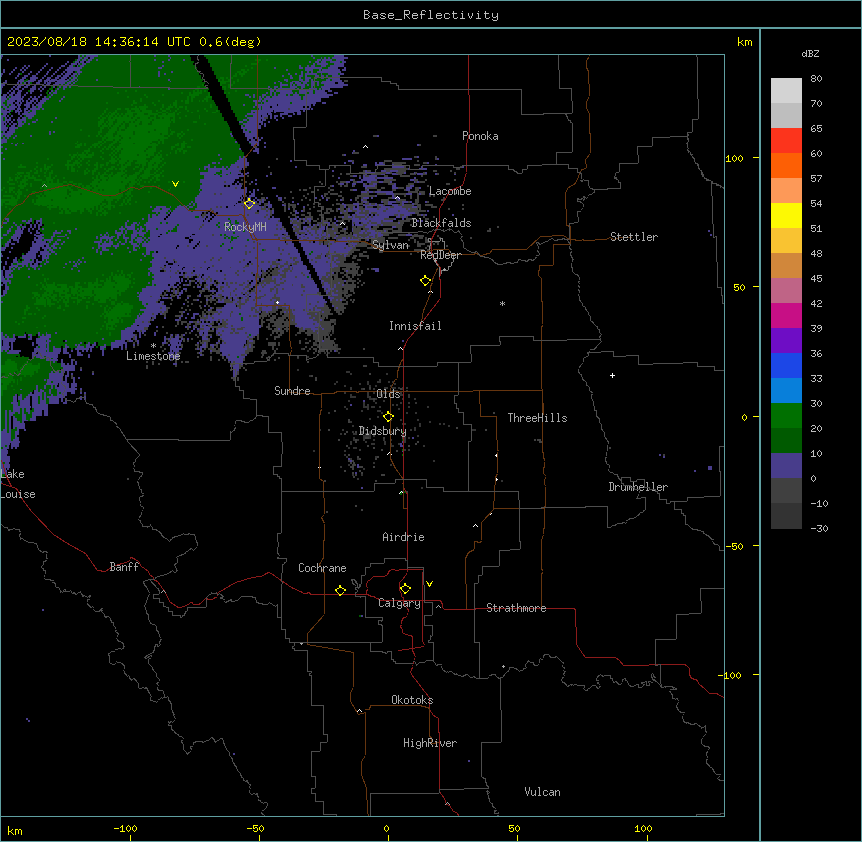This screenshot has height=842, width=862.
Task: Select the light blue 33 dBZ legend swatch
Action: click(786, 390)
